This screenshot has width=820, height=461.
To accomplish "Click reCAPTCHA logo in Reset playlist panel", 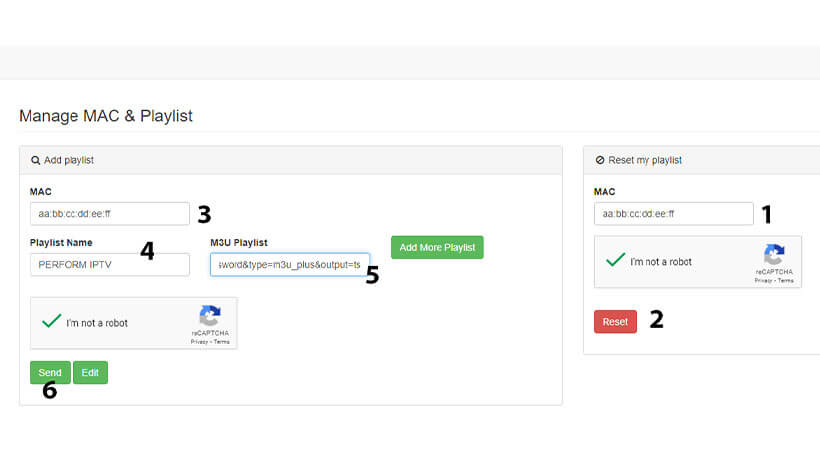I will [774, 255].
